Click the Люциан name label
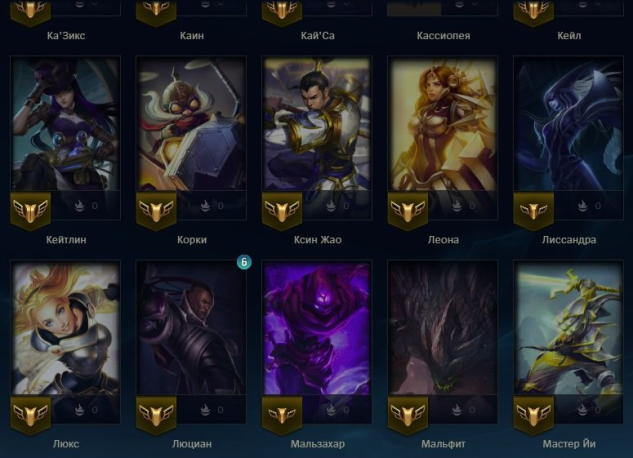 (x=192, y=444)
